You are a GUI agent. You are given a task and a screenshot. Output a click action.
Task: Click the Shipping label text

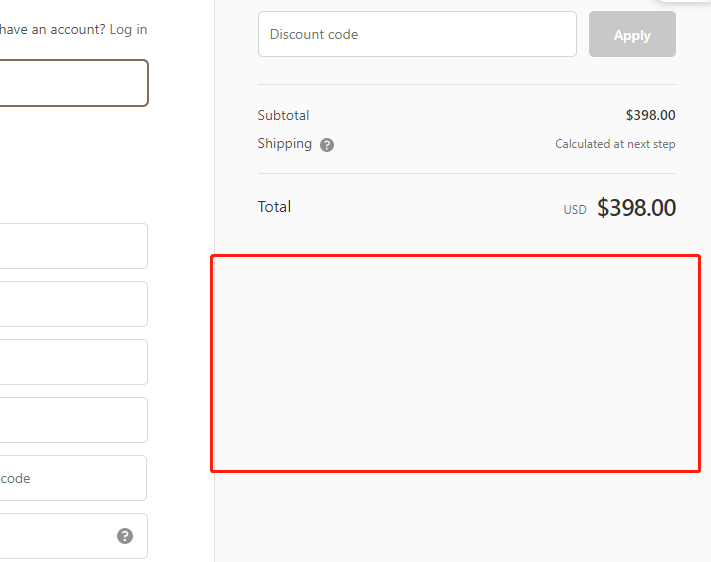[x=284, y=144]
